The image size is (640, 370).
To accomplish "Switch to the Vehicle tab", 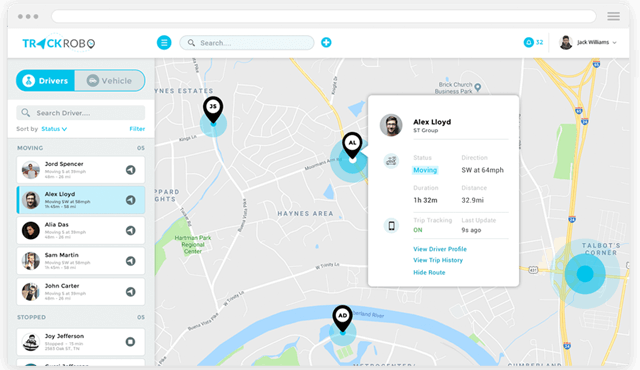I will pyautogui.click(x=110, y=80).
